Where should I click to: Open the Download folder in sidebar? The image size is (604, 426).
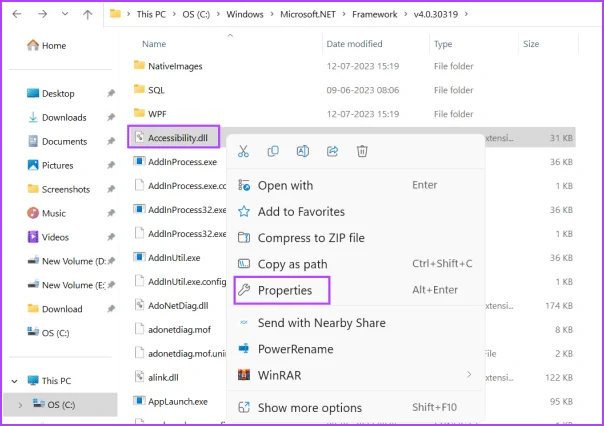click(55, 309)
